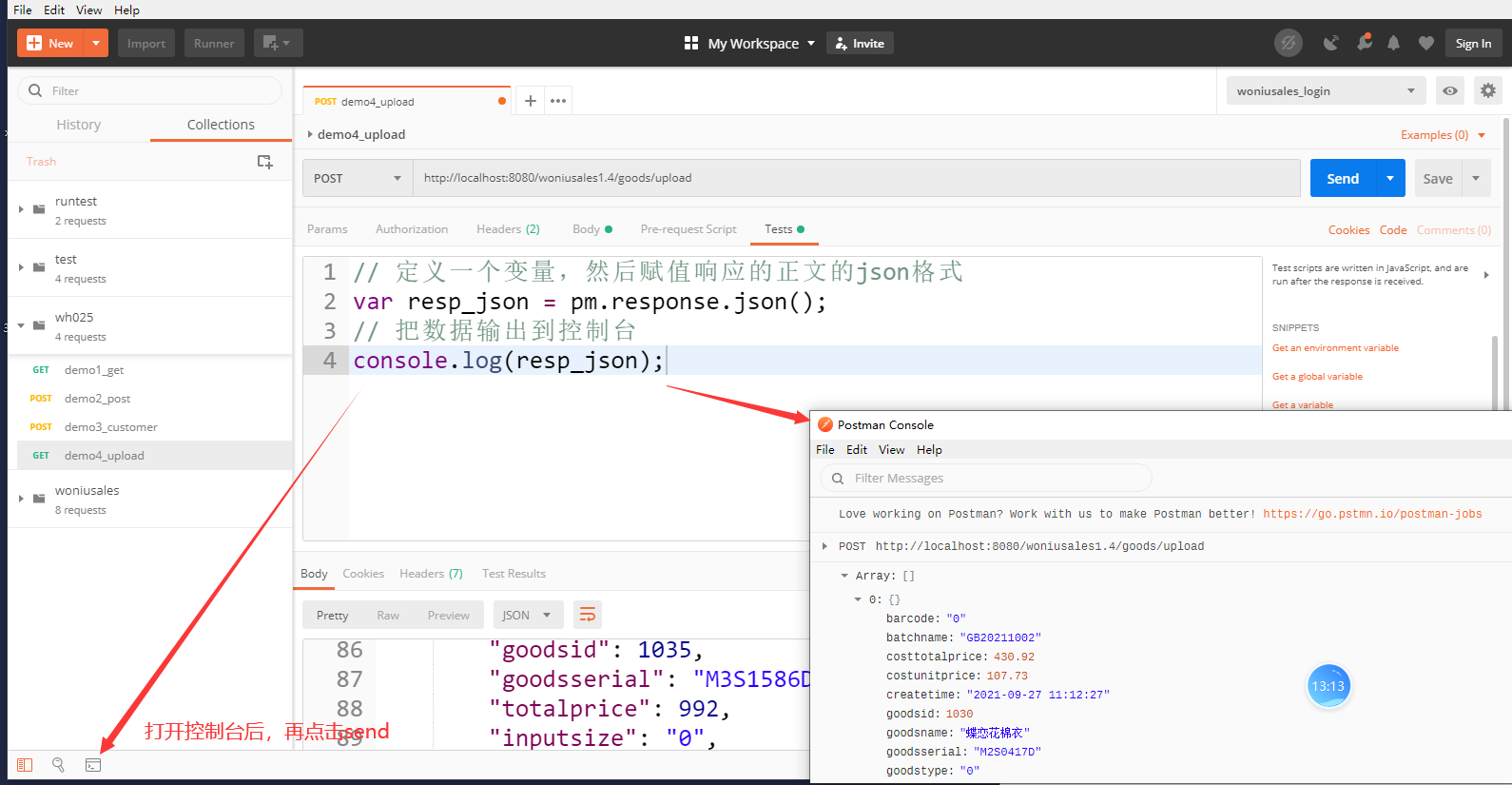Open the Cookies link

[x=1348, y=230]
